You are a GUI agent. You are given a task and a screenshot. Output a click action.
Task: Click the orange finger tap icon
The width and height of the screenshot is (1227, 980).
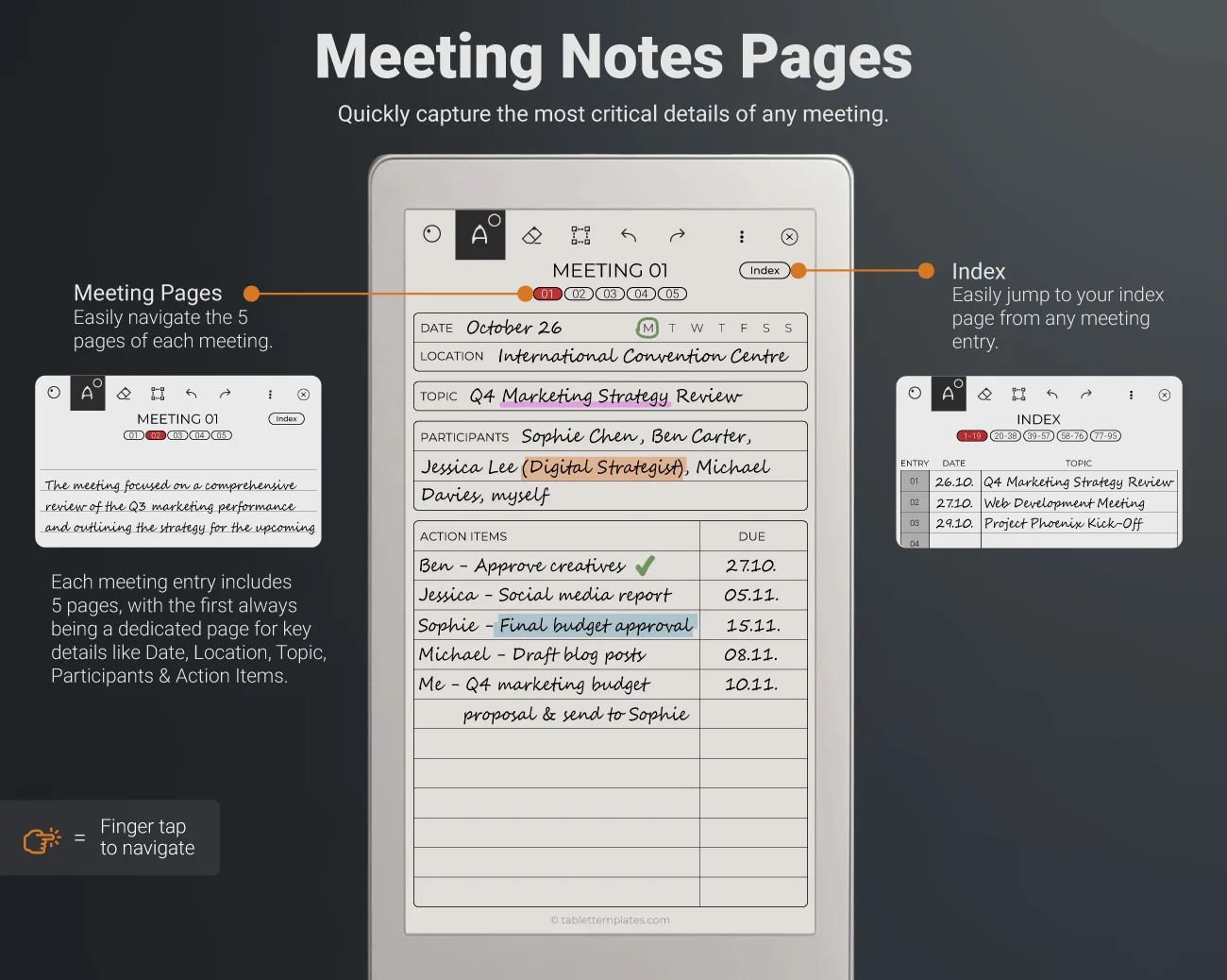[x=42, y=838]
